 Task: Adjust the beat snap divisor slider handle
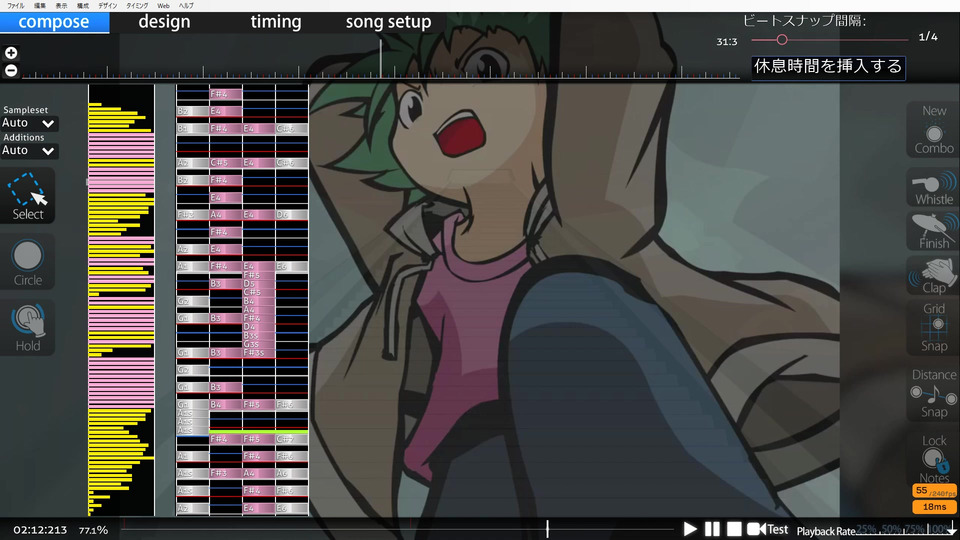pyautogui.click(x=782, y=40)
